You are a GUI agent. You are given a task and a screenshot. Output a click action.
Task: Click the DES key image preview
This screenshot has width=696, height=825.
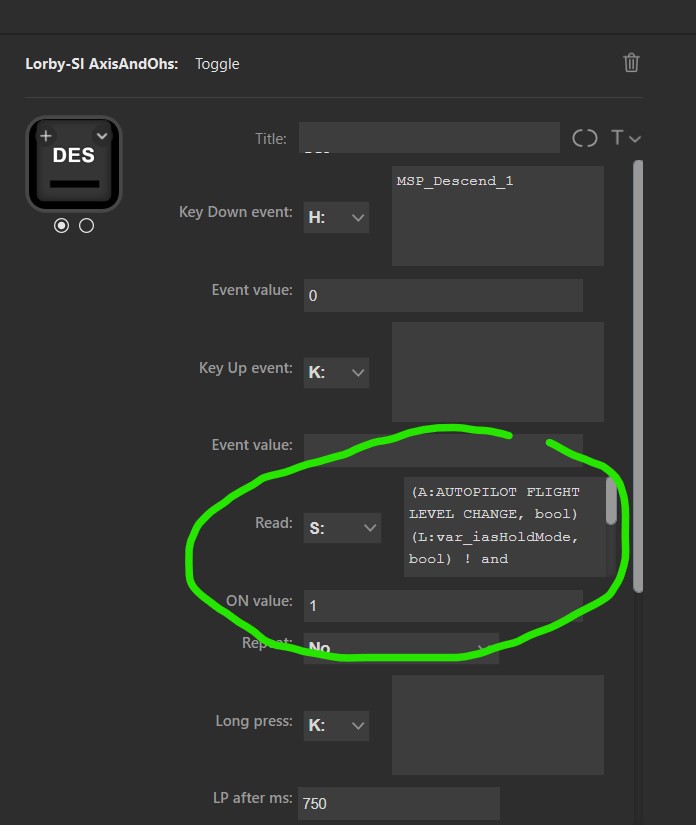point(74,164)
